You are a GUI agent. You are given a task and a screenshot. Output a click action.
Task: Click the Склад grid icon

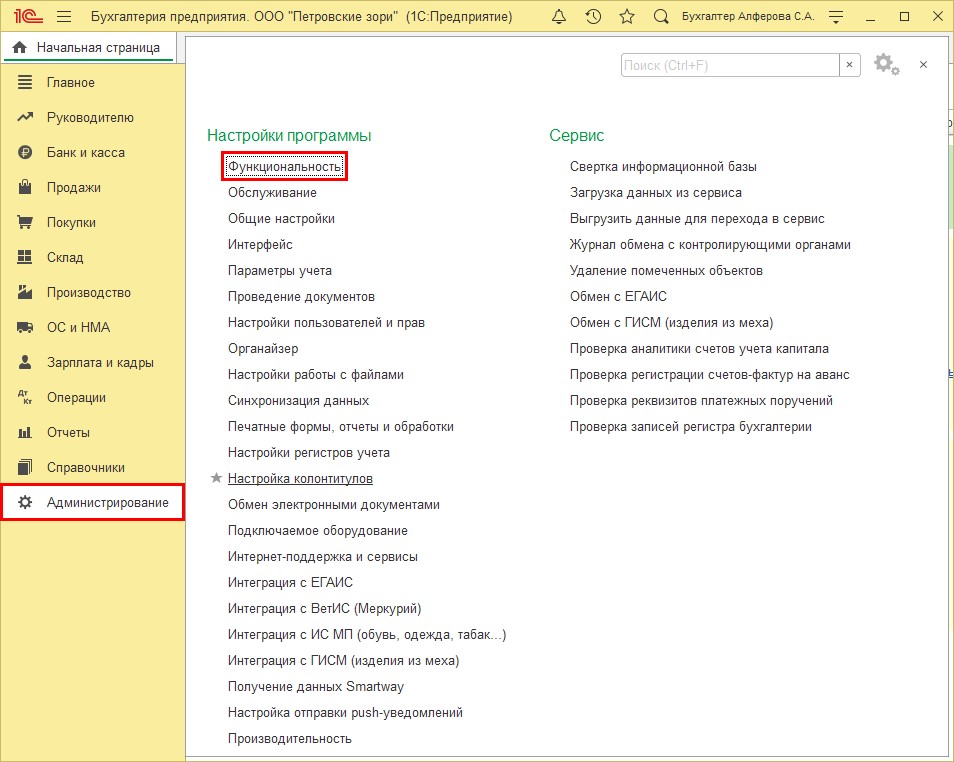tap(25, 257)
